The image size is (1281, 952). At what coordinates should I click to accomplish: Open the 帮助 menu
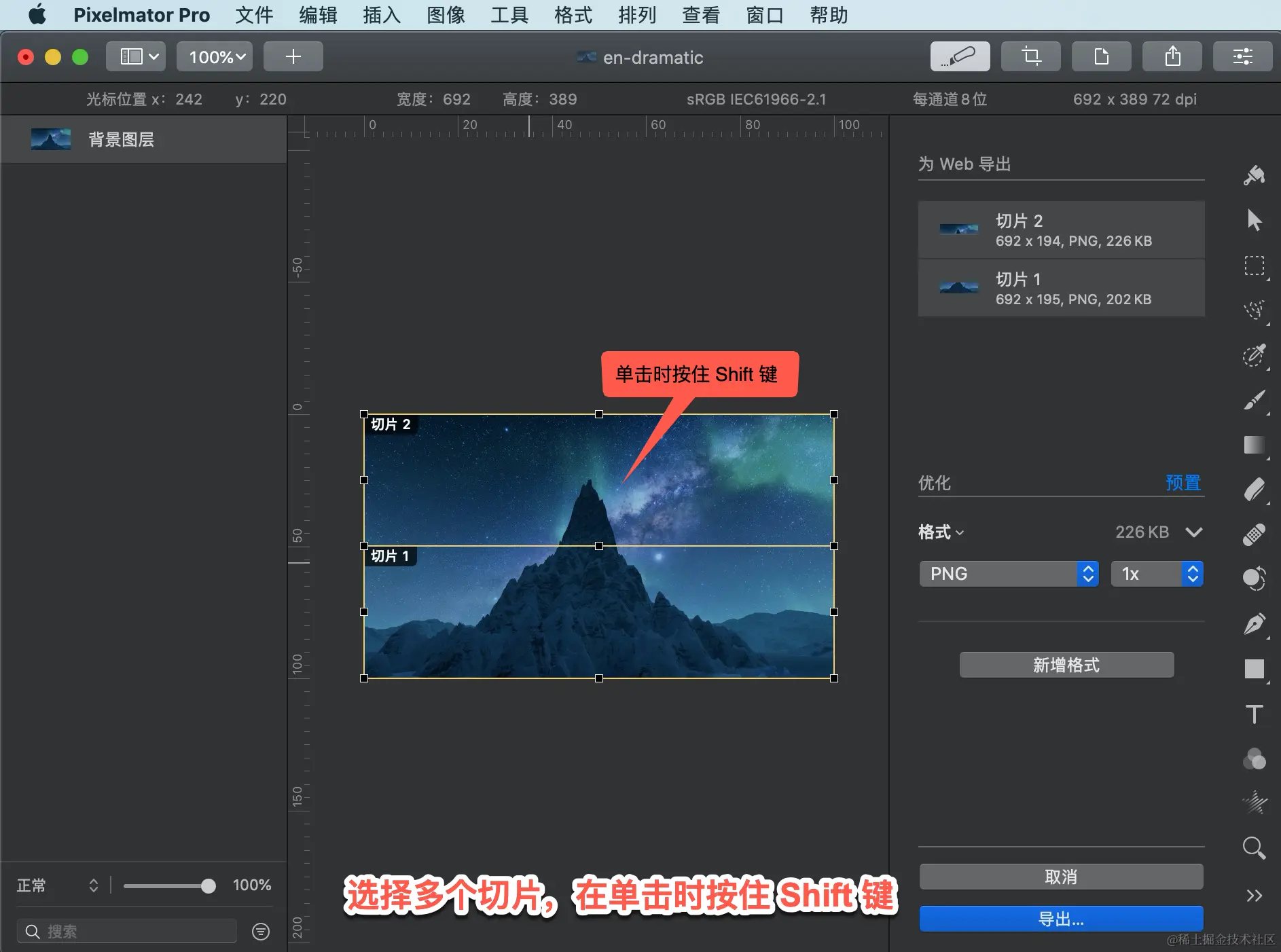pyautogui.click(x=829, y=15)
